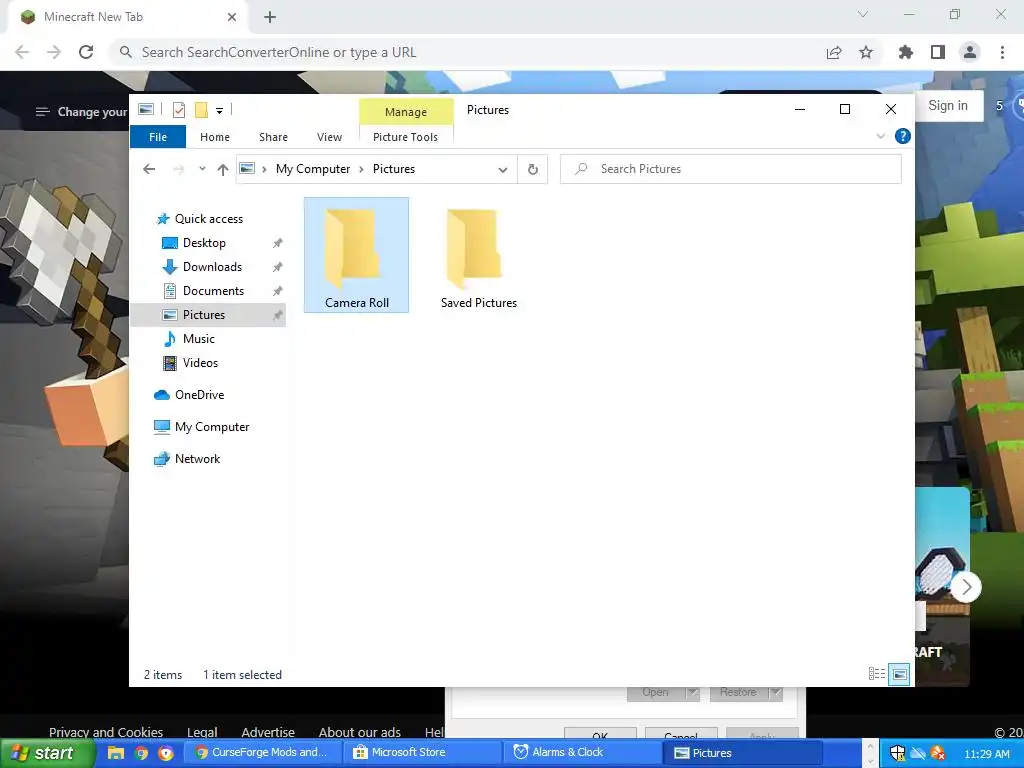
Task: Click the Manage contextual tab header
Action: (x=406, y=112)
